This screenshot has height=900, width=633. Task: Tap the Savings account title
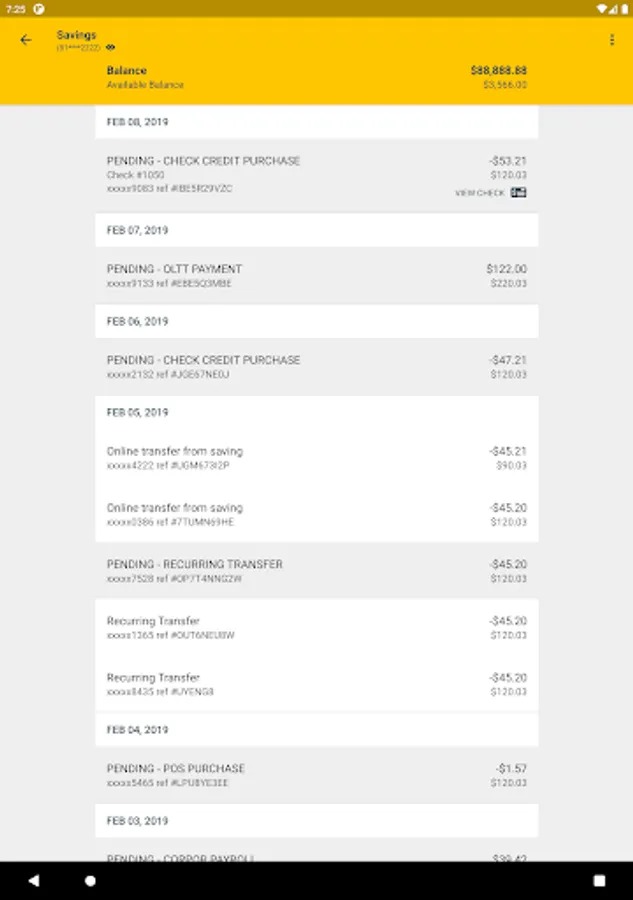(x=77, y=35)
